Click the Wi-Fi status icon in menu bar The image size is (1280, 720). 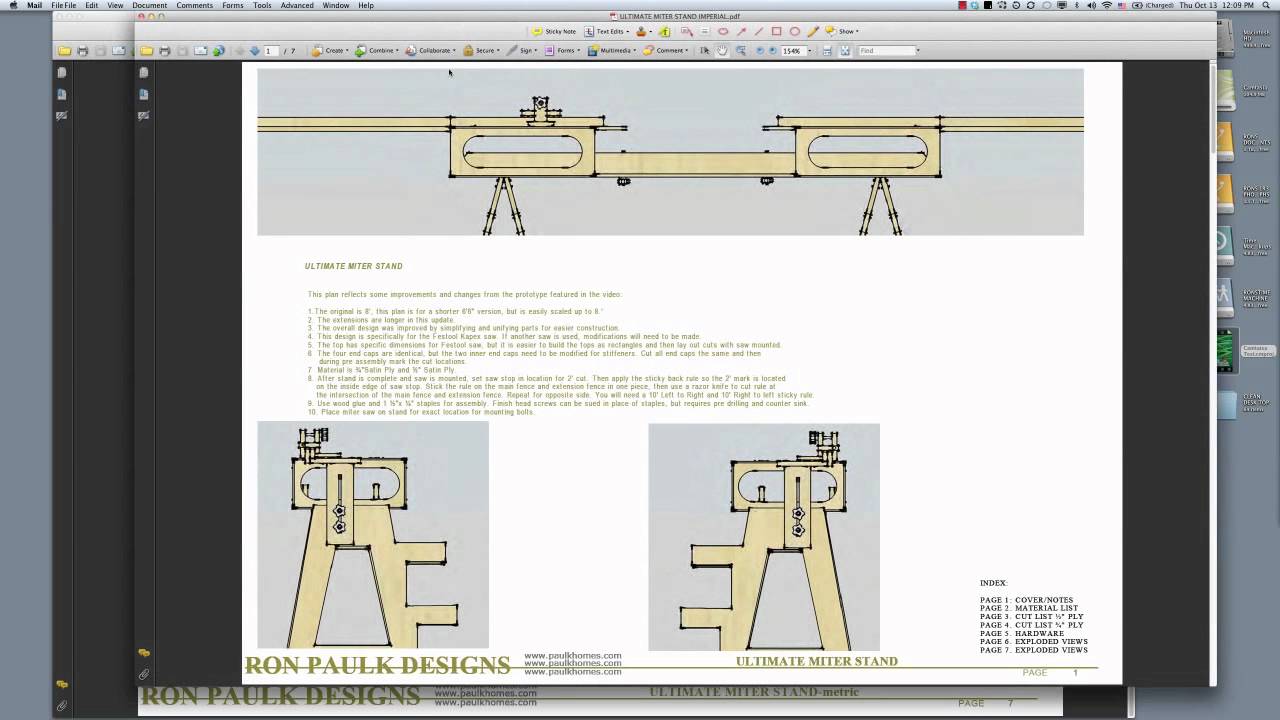1107,5
